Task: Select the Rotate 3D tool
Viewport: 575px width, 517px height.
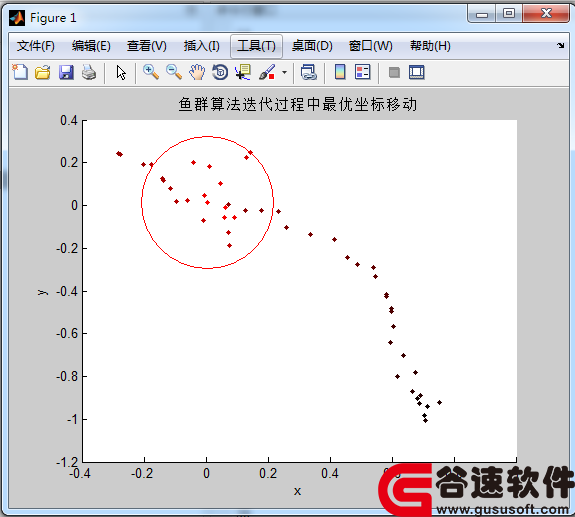Action: click(x=220, y=72)
